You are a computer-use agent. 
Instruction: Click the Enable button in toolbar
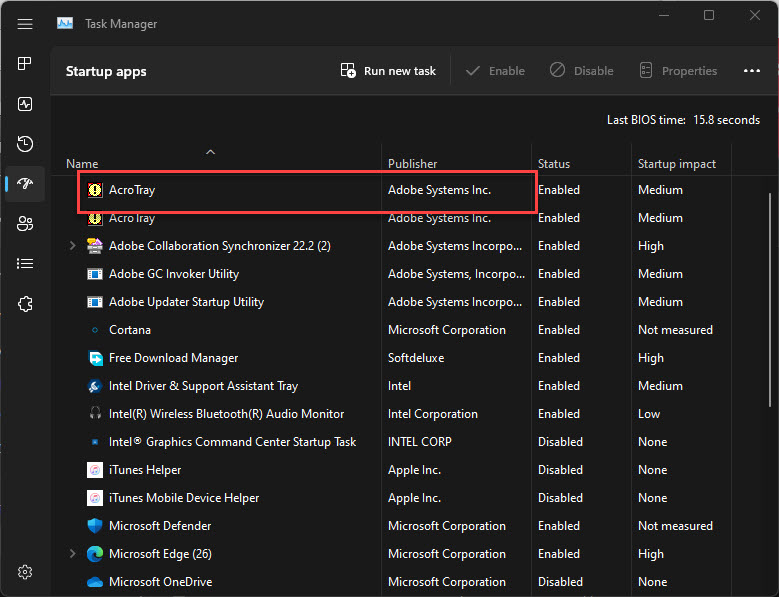point(495,71)
